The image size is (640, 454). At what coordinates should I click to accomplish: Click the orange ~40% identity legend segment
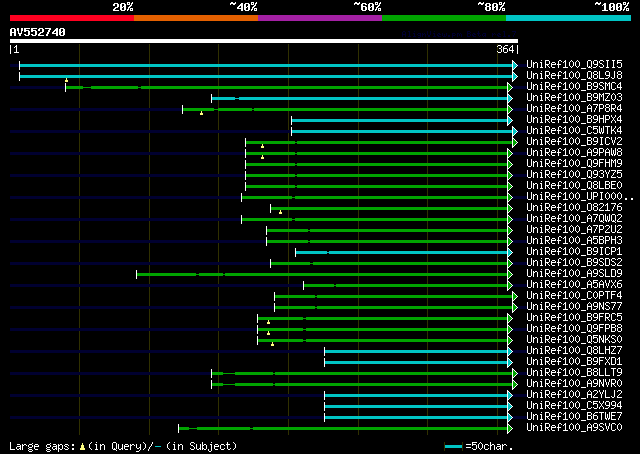[x=196, y=18]
